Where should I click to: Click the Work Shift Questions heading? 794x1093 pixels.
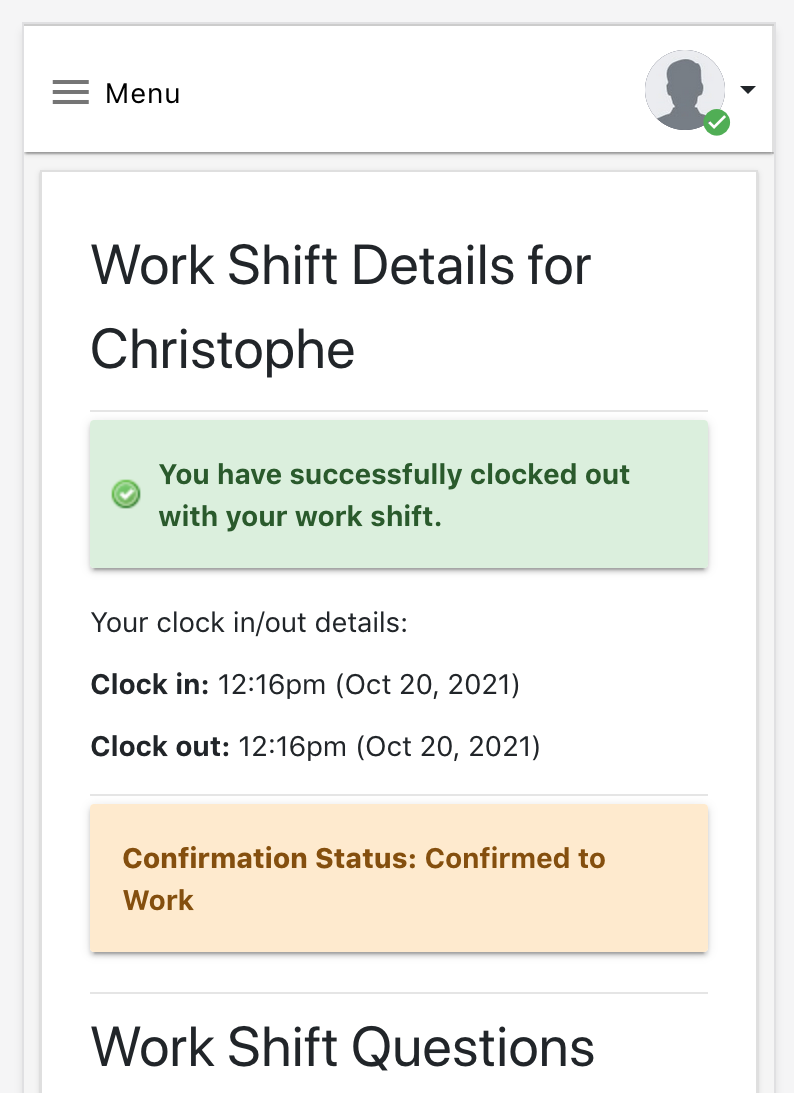coord(342,1047)
